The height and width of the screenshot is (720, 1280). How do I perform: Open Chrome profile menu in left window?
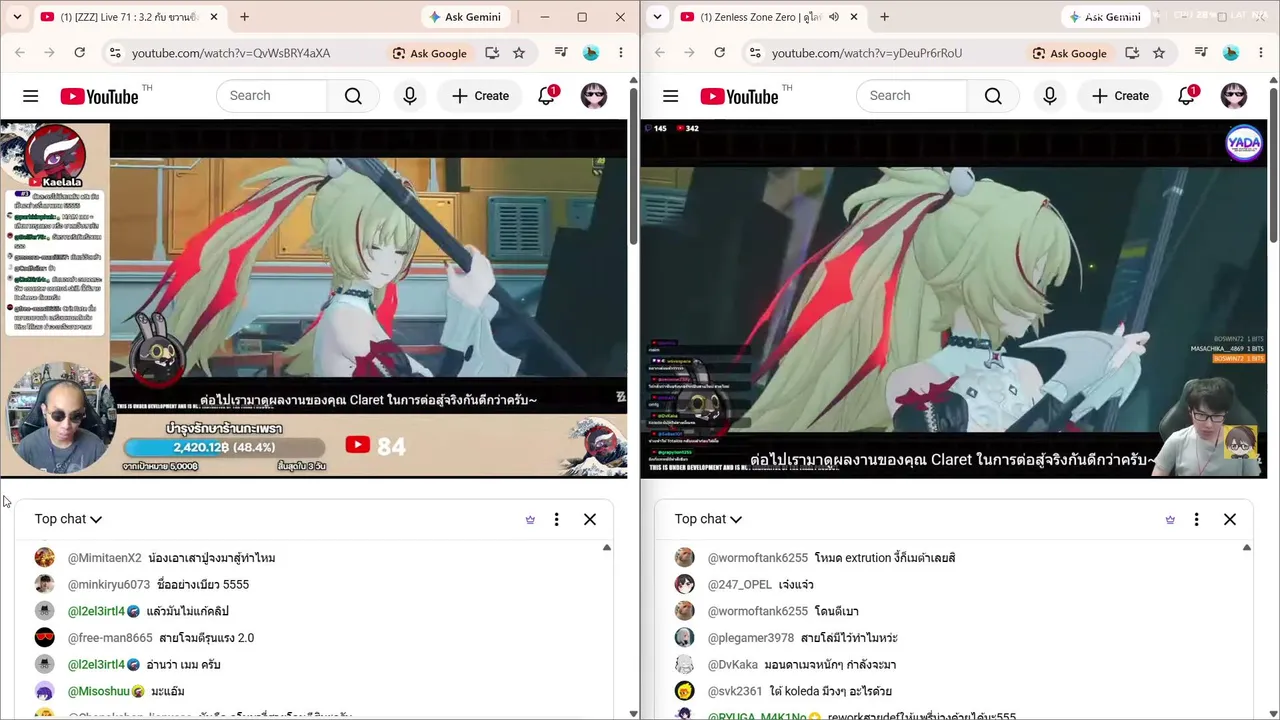pos(591,53)
